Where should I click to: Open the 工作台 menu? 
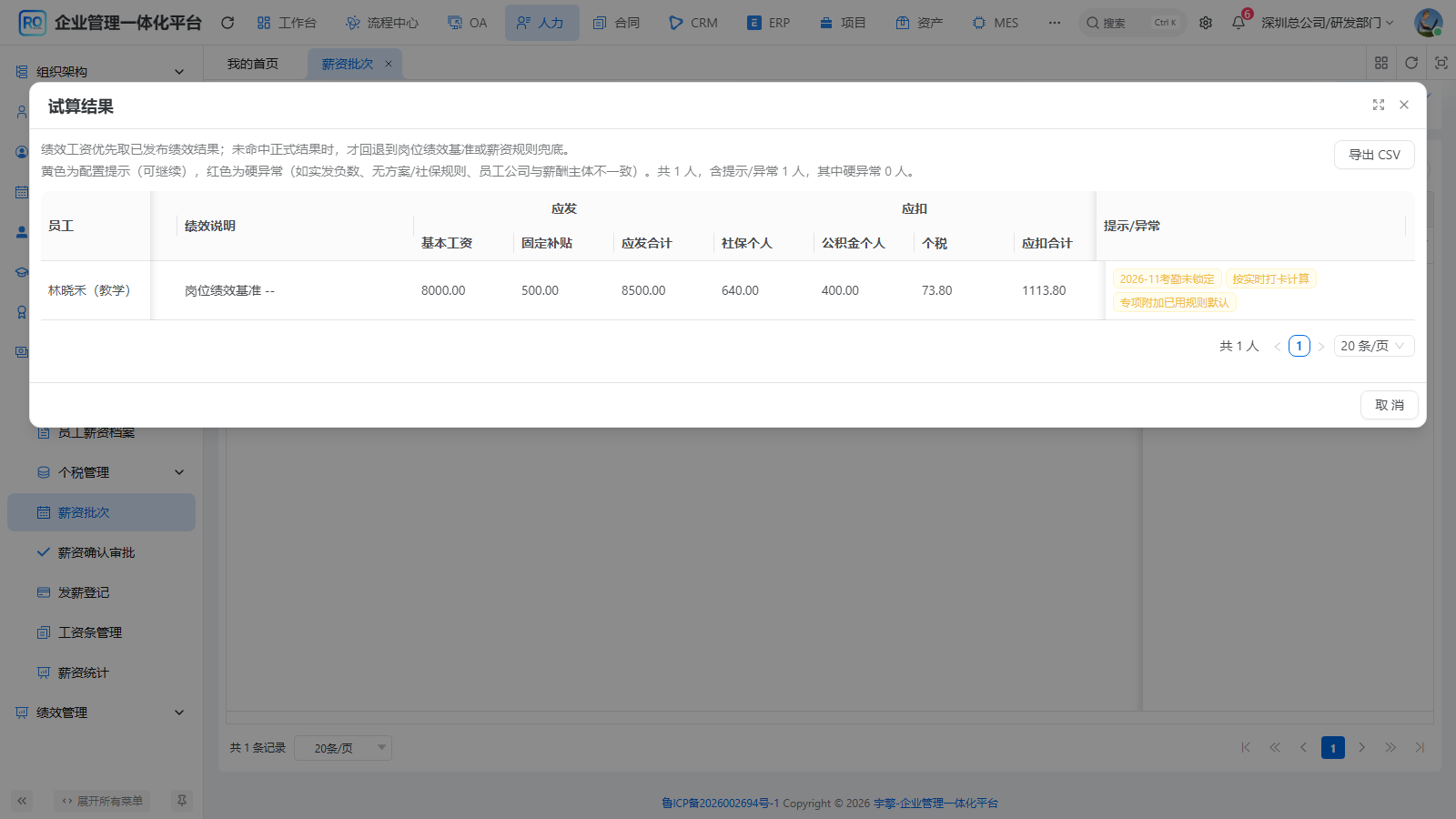click(x=287, y=23)
